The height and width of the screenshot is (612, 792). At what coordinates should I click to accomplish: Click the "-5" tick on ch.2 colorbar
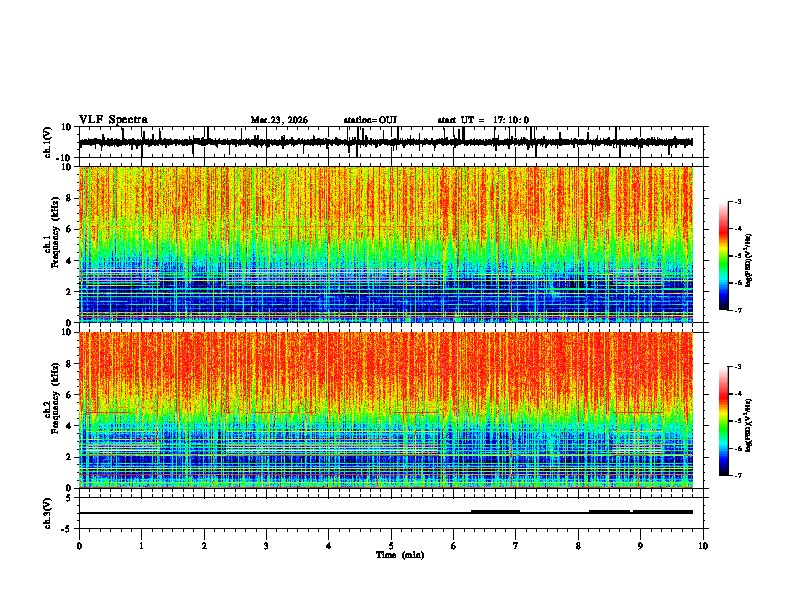737,421
